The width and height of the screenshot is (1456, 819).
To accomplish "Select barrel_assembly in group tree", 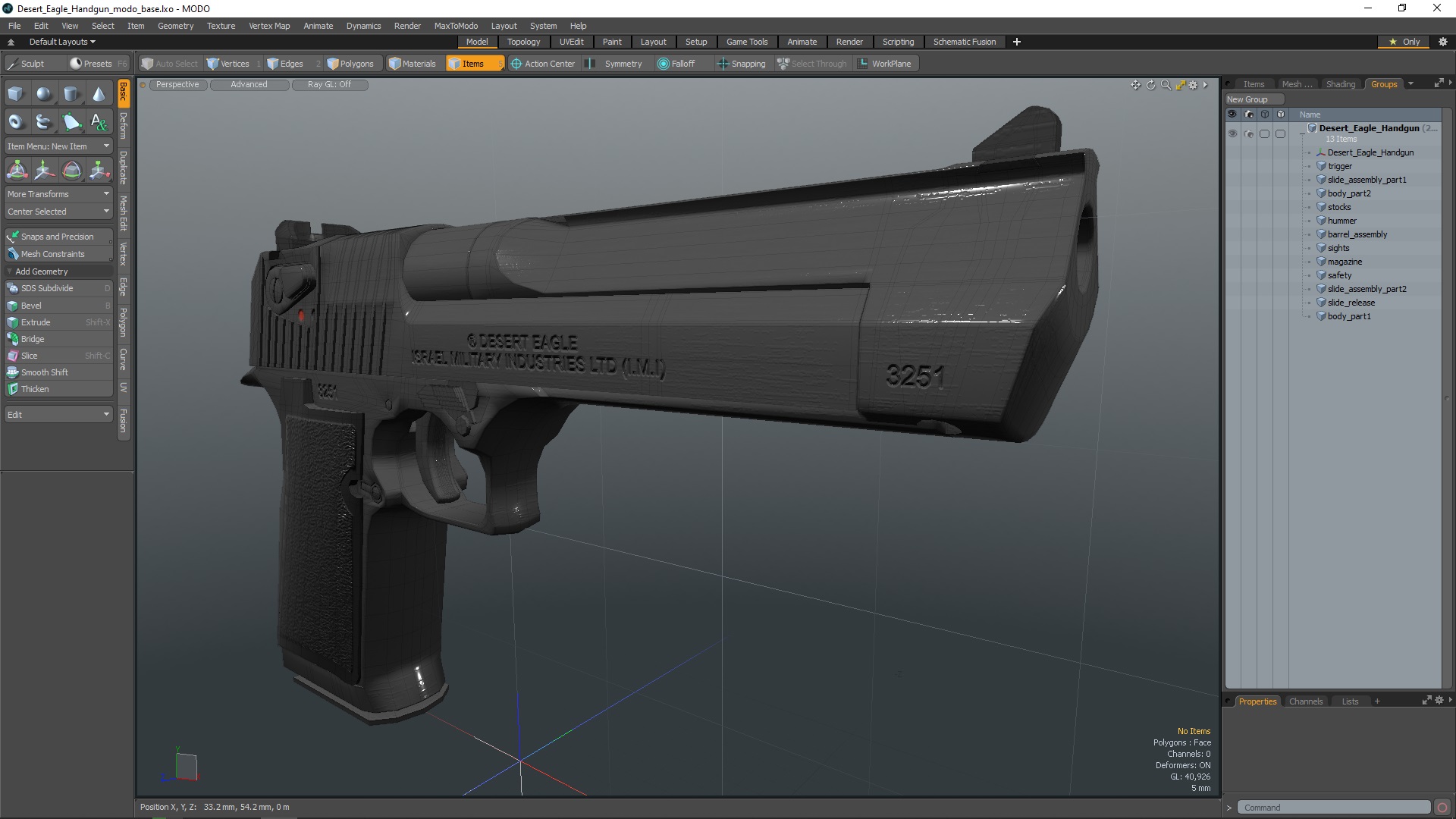I will pyautogui.click(x=1357, y=234).
